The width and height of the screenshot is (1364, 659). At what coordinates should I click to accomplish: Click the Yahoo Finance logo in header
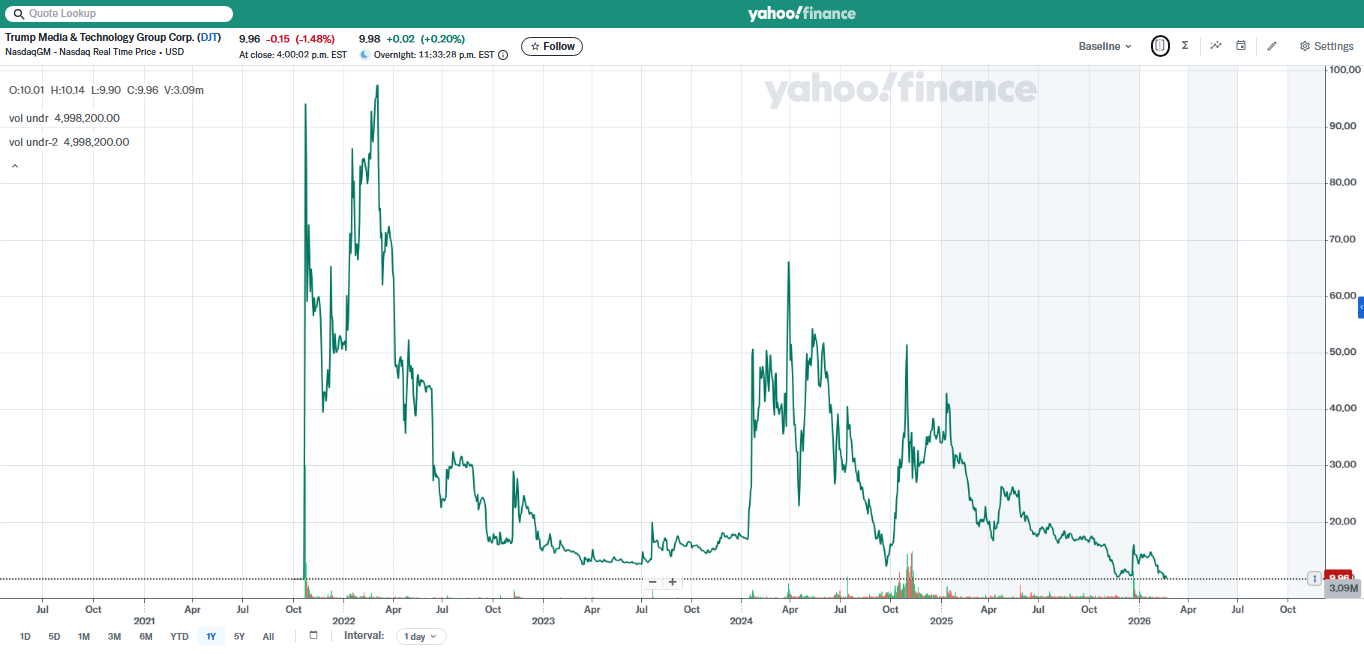(801, 14)
